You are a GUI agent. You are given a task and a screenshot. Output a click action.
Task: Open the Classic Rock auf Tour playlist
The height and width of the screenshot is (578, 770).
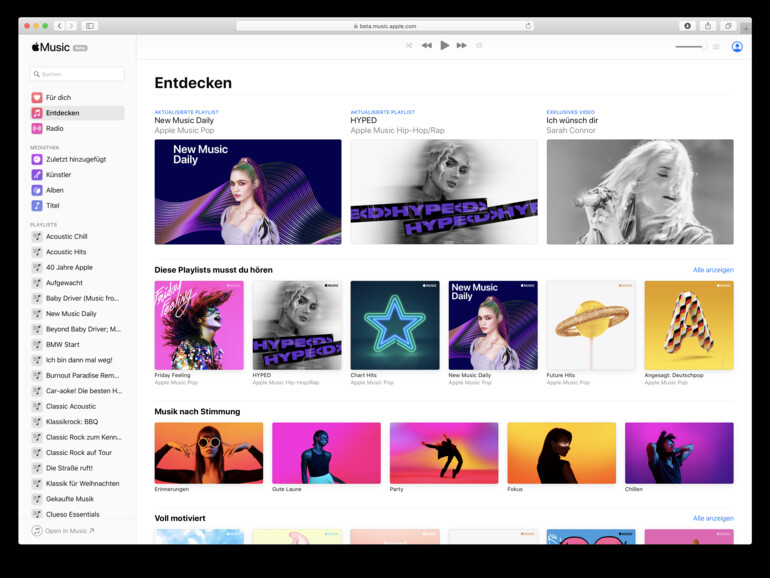coord(77,452)
